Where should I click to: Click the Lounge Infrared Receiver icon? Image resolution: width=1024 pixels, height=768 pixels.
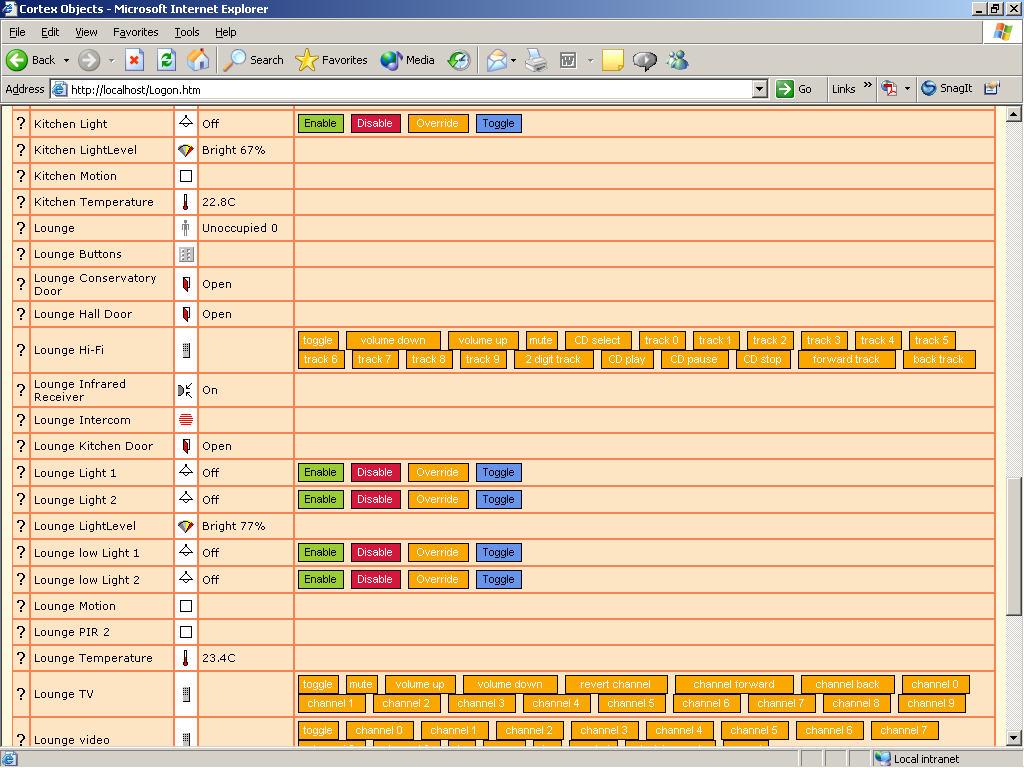click(186, 390)
